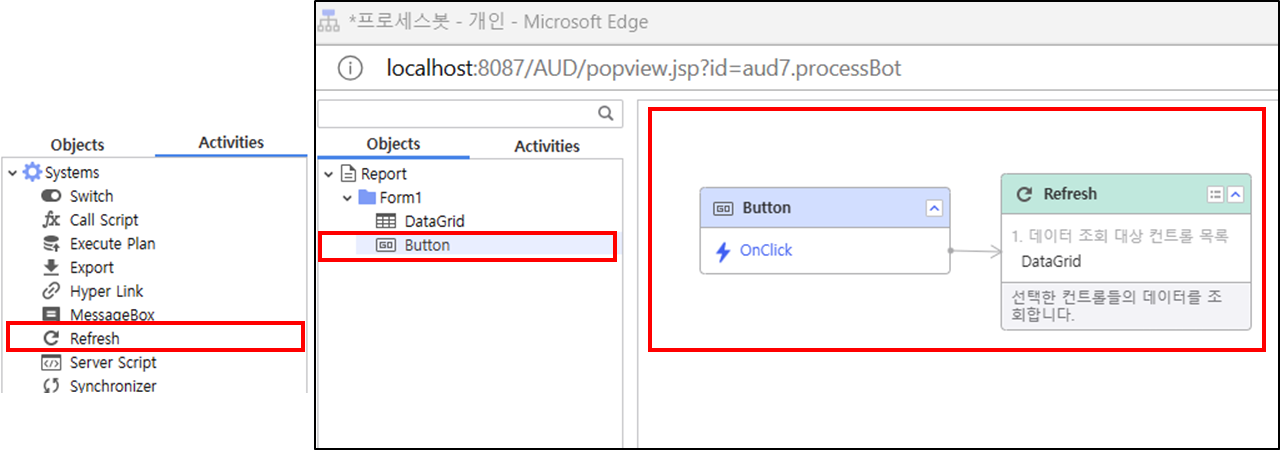Viewport: 1280px width, 450px height.
Task: Click the OnClick event link
Action: (x=765, y=251)
